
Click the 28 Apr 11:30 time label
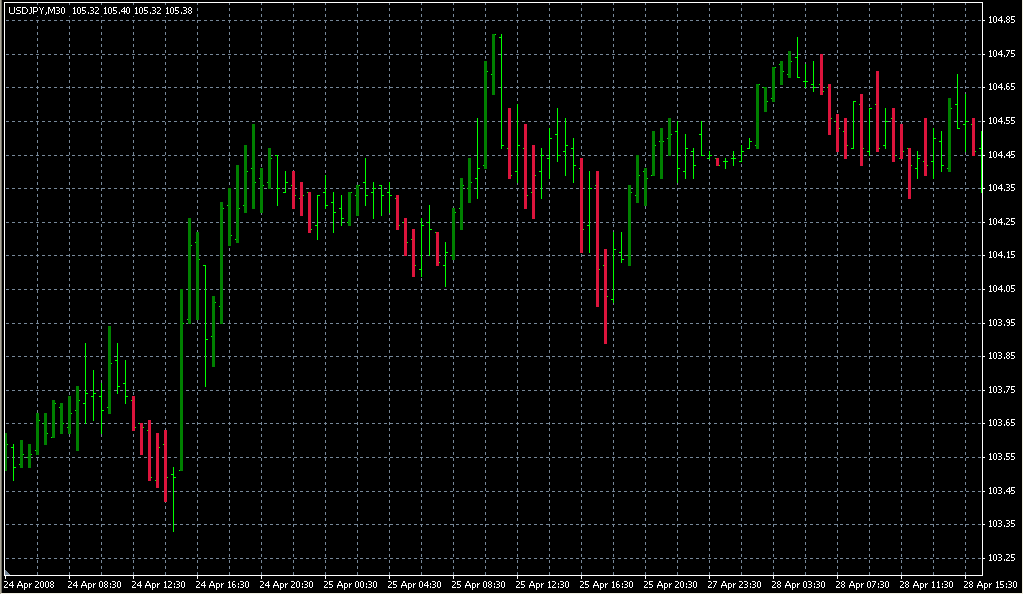point(926,585)
